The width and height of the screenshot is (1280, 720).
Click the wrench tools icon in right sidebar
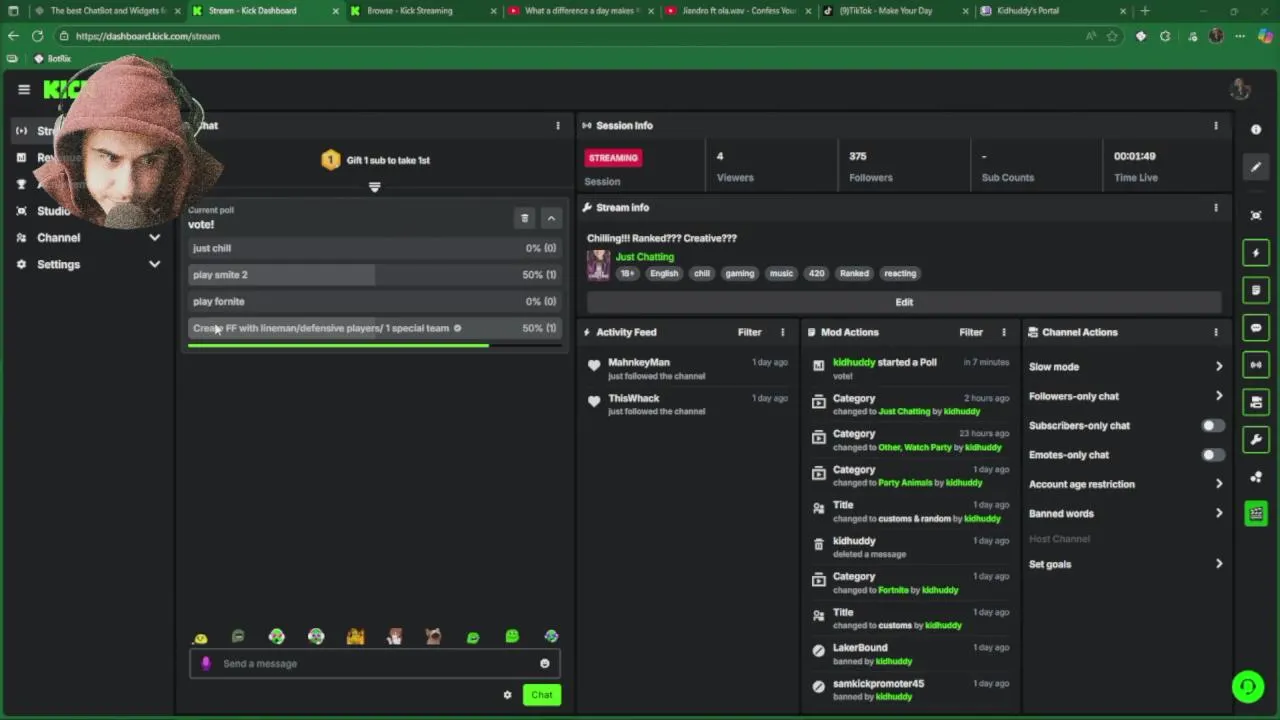(1256, 439)
